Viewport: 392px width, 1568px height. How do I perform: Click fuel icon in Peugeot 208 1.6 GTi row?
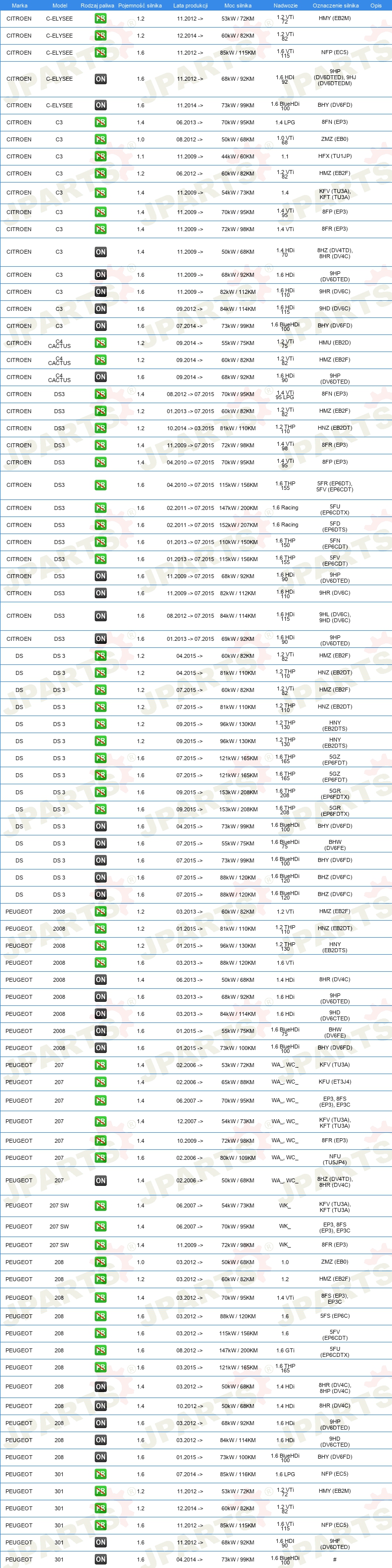pyautogui.click(x=100, y=1351)
